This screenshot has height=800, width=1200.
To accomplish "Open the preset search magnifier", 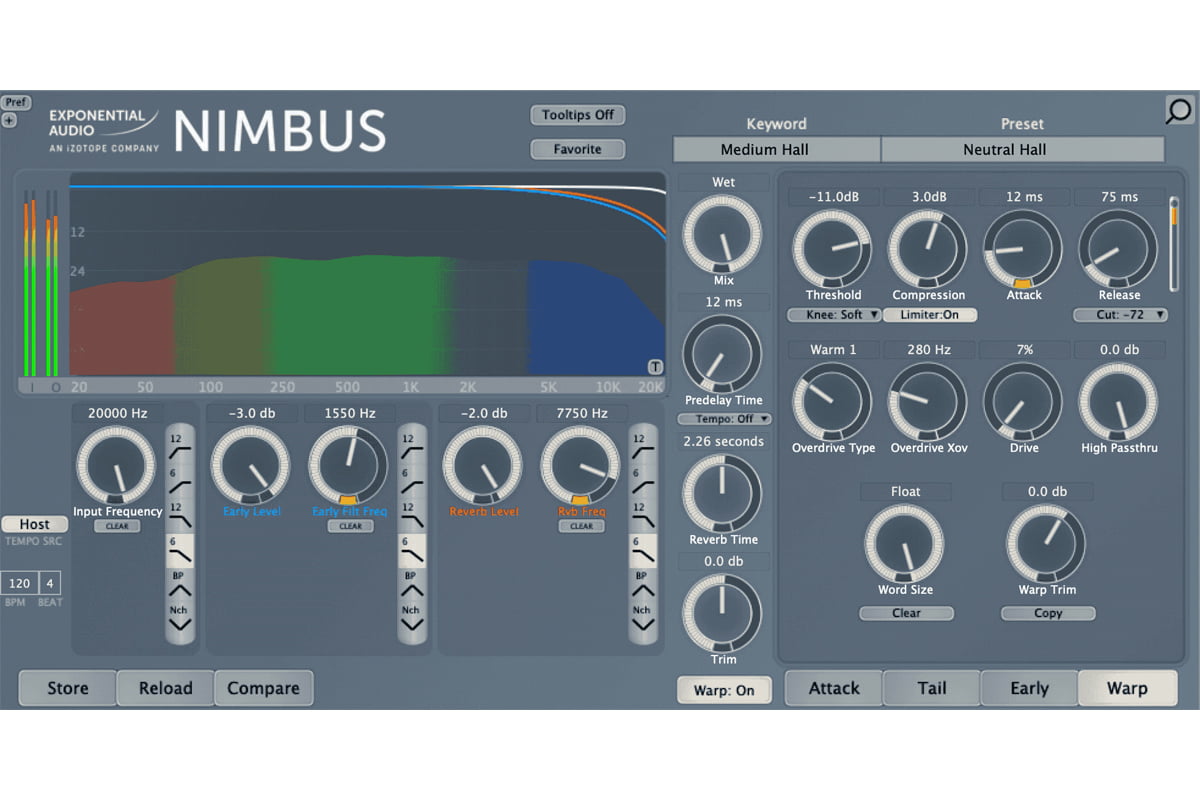I will (x=1180, y=109).
